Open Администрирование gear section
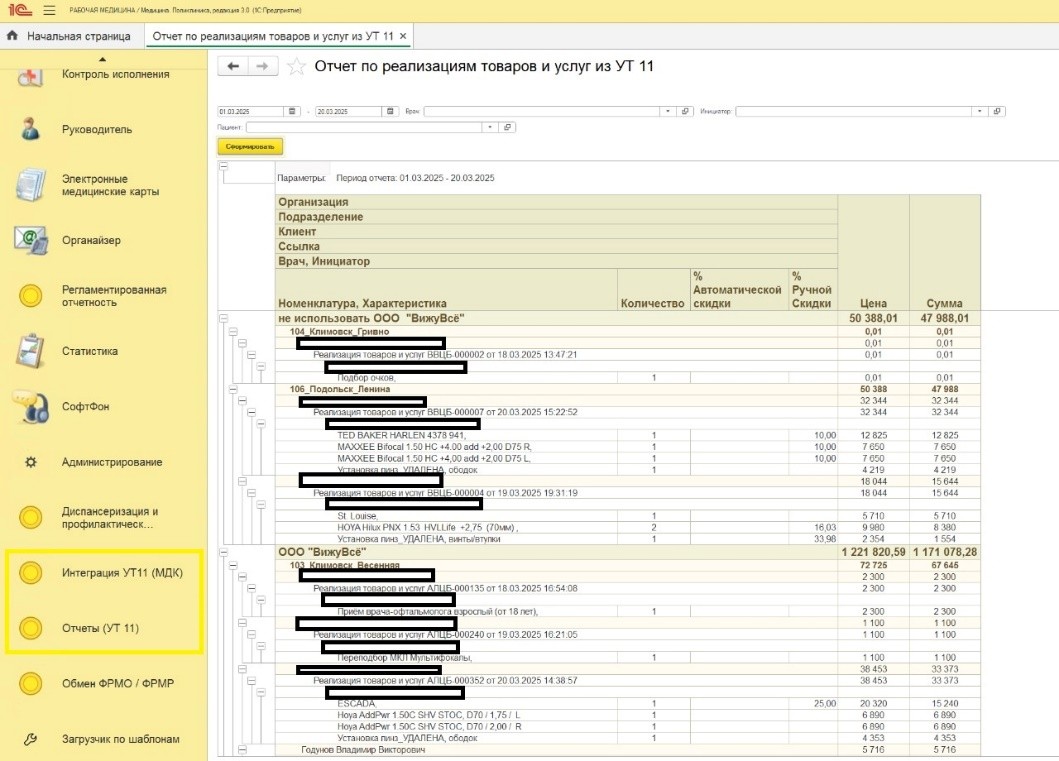 31,462
